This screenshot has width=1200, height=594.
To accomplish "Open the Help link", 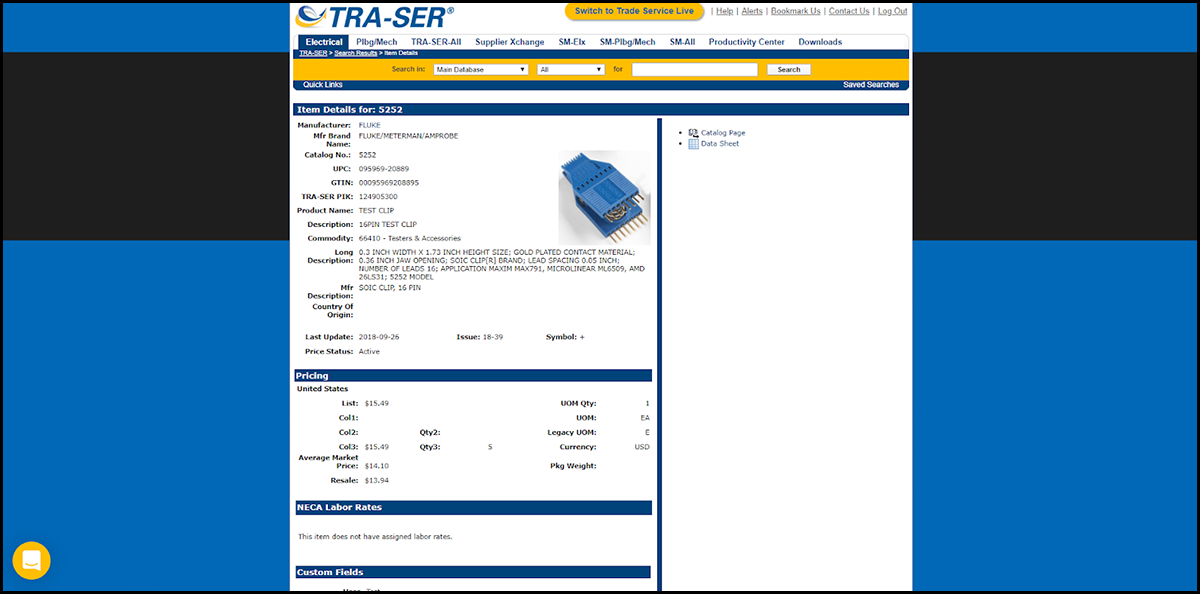I will coord(725,11).
